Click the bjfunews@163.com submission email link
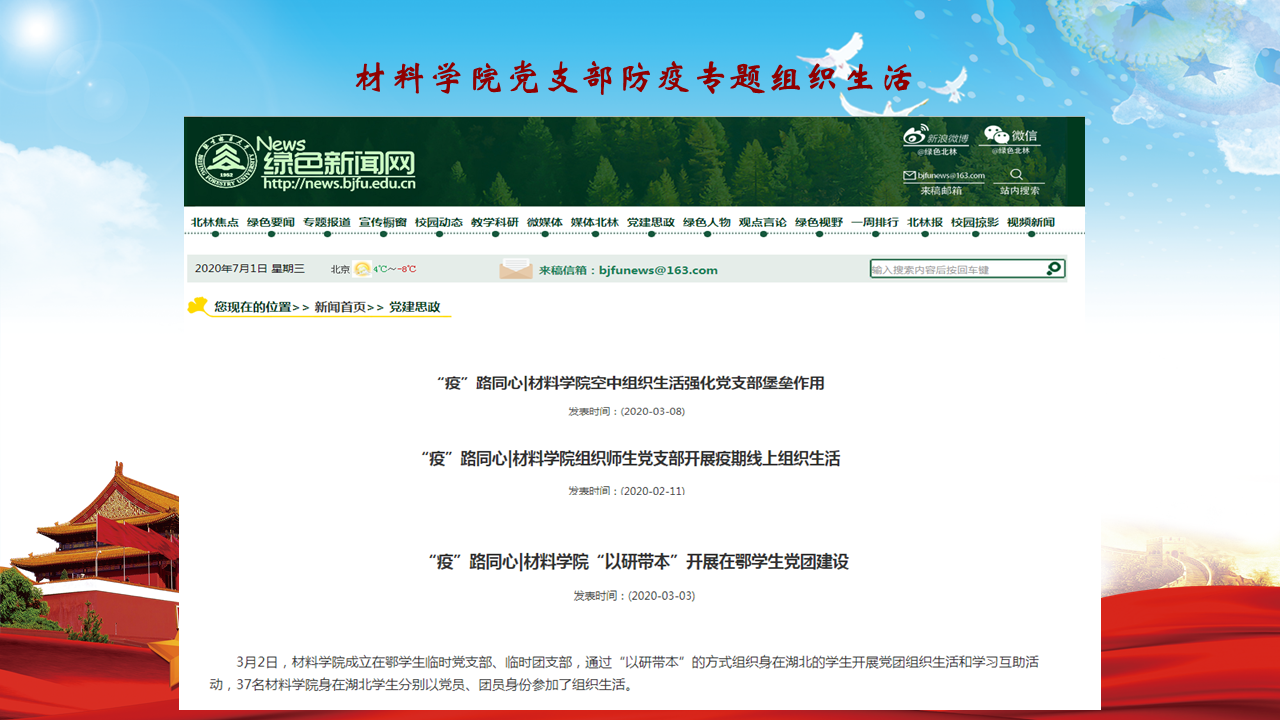Image resolution: width=1280 pixels, height=720 pixels. [658, 270]
